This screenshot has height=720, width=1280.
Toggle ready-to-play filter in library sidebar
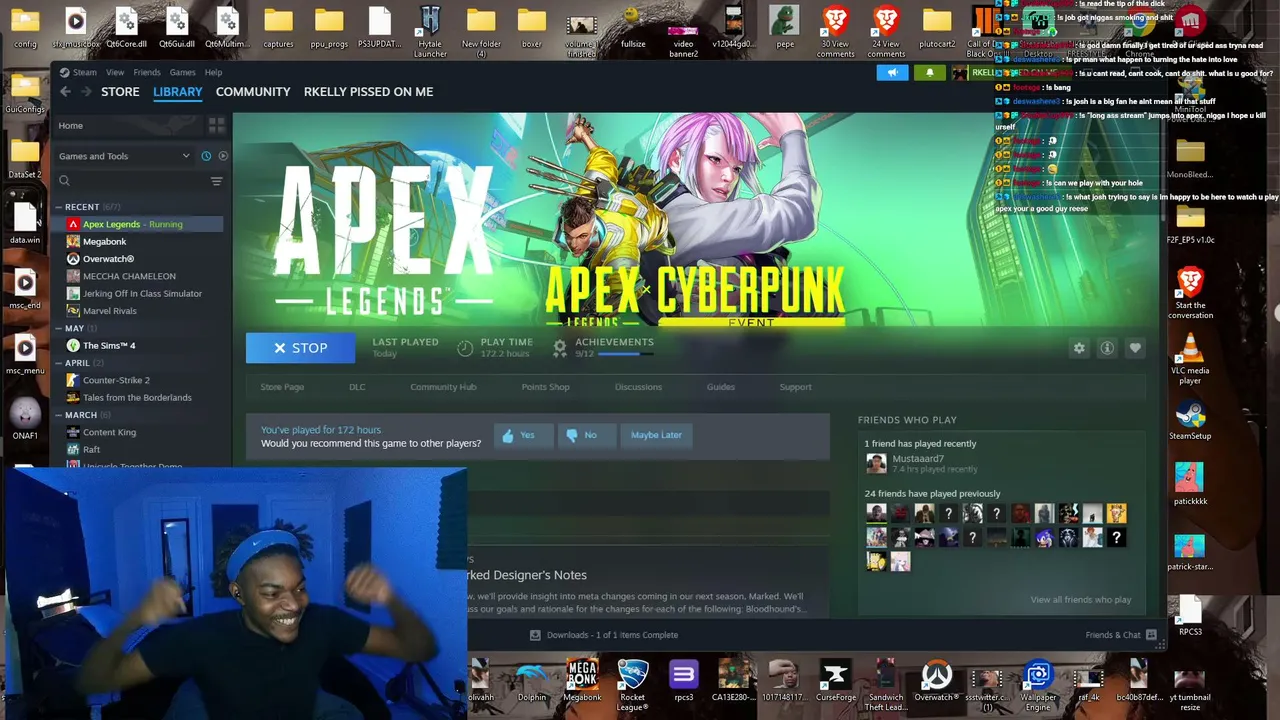point(223,156)
